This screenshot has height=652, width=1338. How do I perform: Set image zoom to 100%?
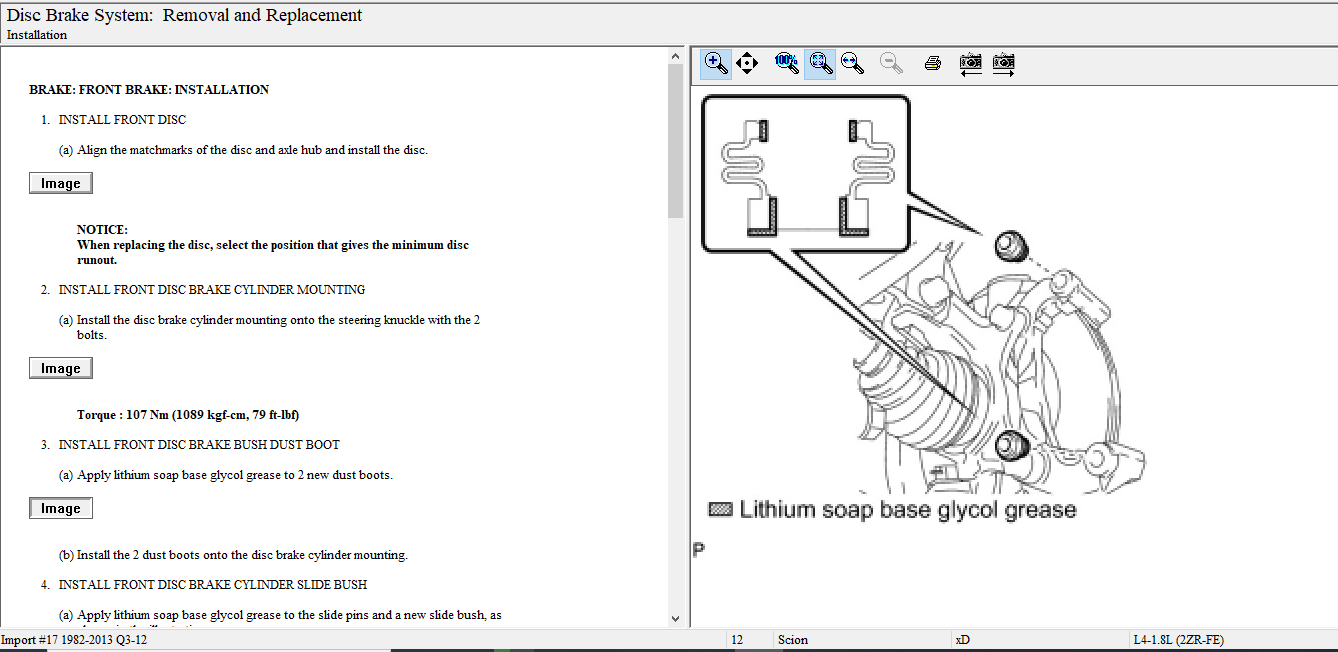tap(787, 64)
